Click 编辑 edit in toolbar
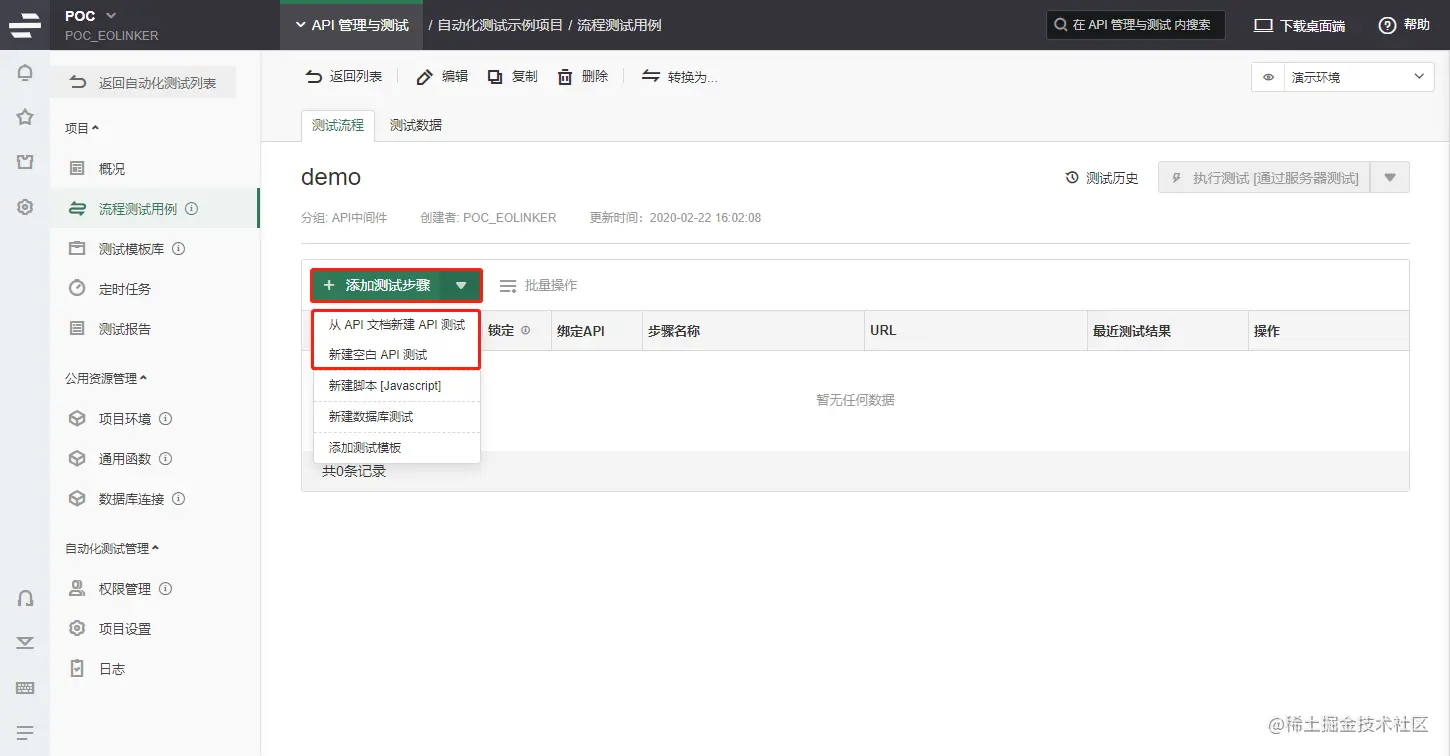 click(442, 76)
